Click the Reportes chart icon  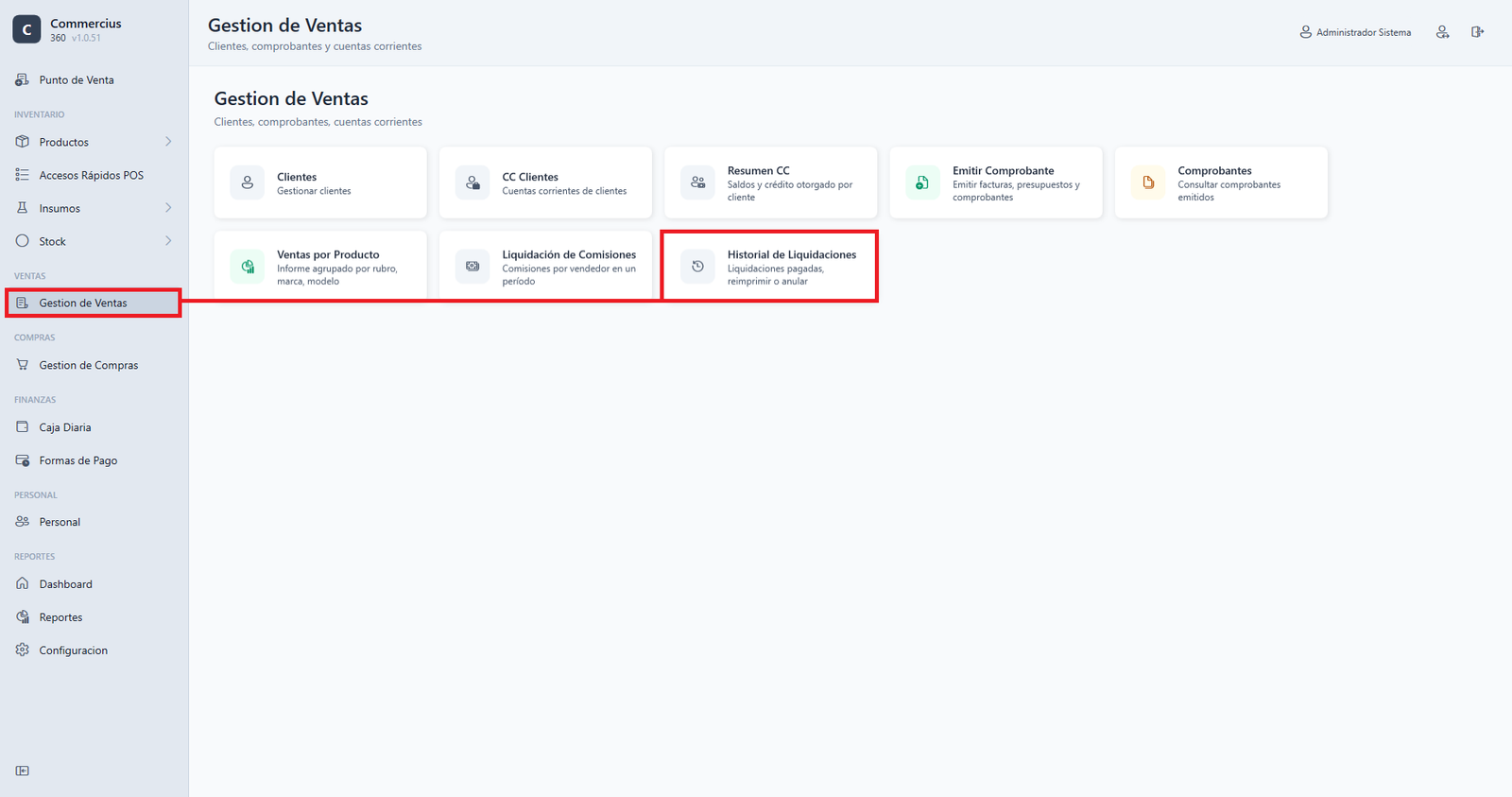point(22,617)
